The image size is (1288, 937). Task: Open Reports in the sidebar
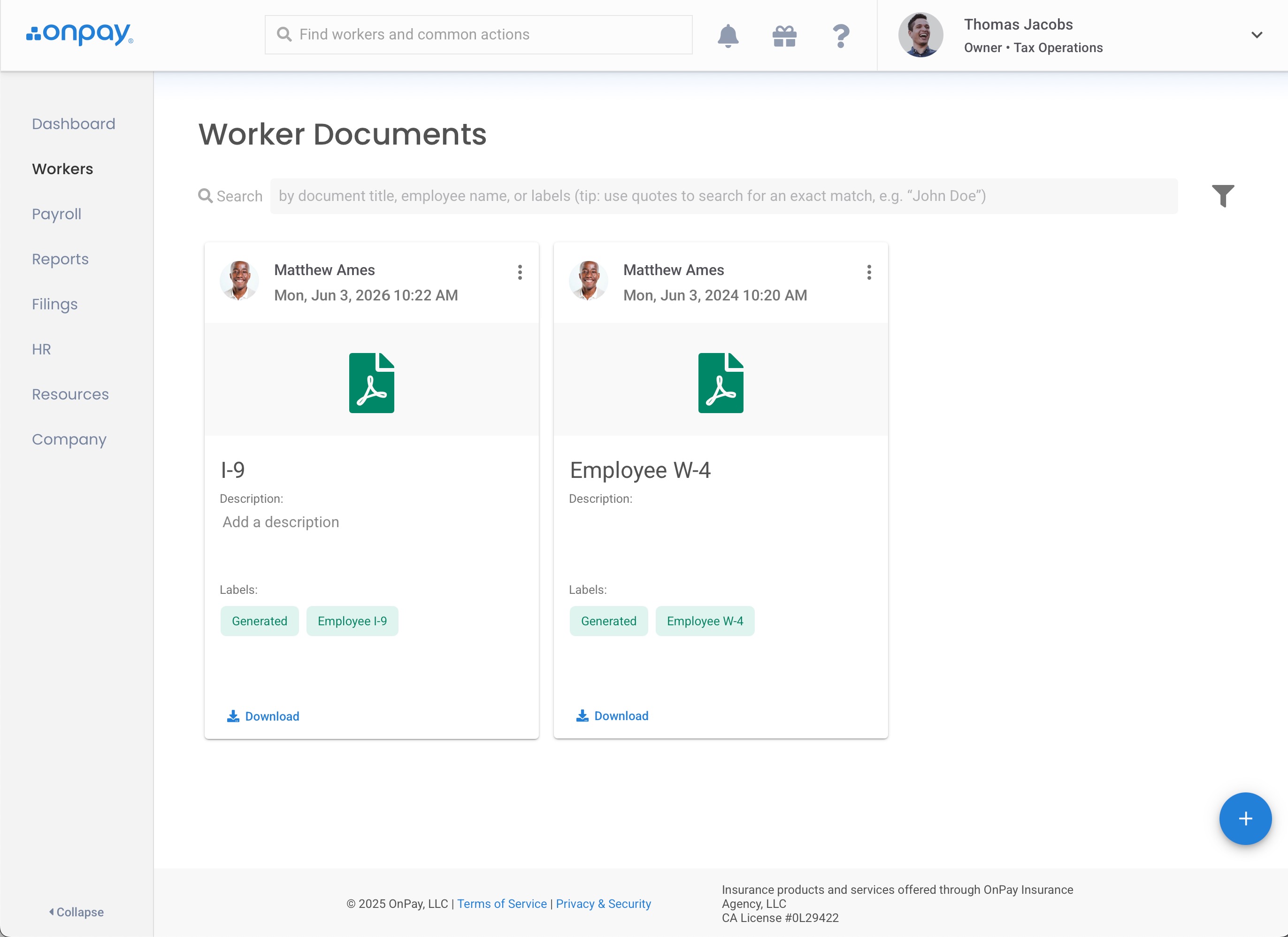click(60, 259)
